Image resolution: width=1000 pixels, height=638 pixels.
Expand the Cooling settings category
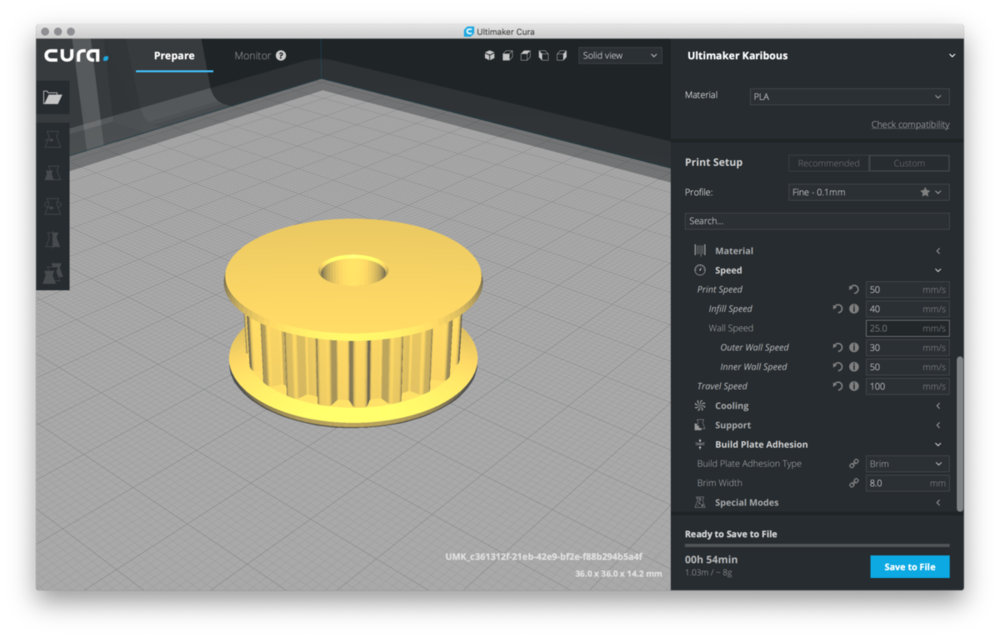816,406
